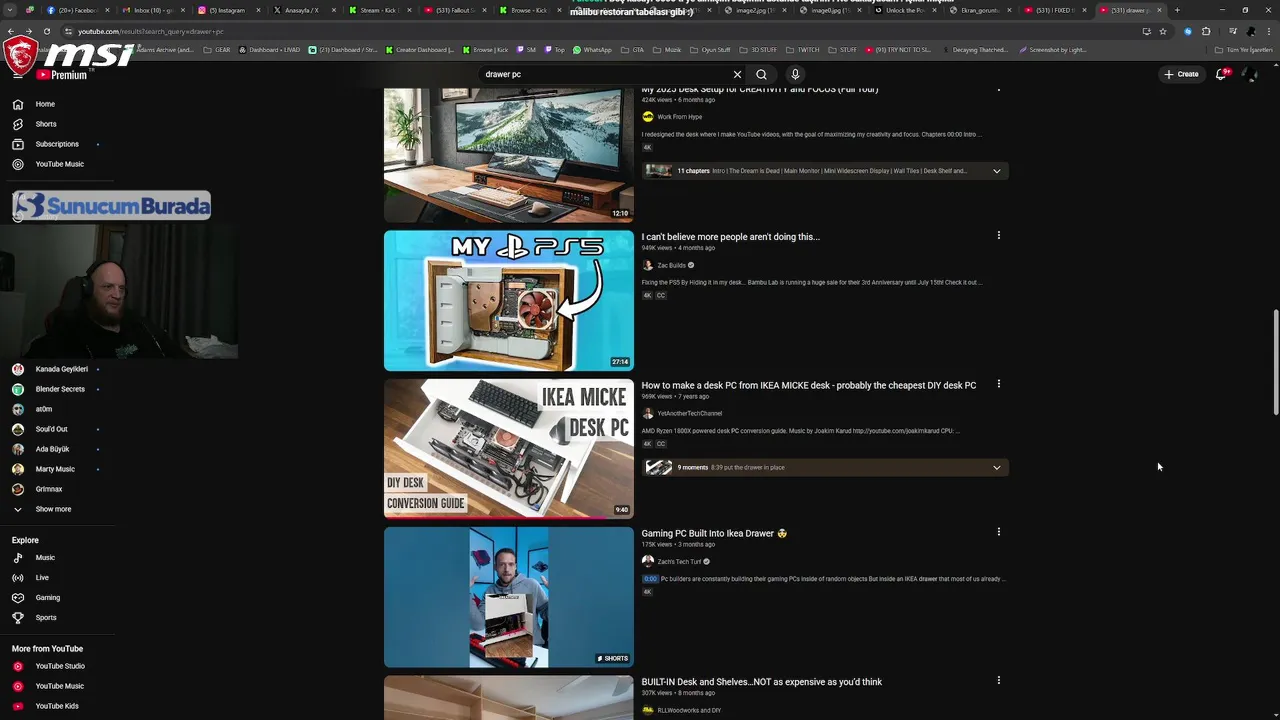Screen dimensions: 1280x720
Task: Start voice search with microphone icon
Action: click(795, 74)
